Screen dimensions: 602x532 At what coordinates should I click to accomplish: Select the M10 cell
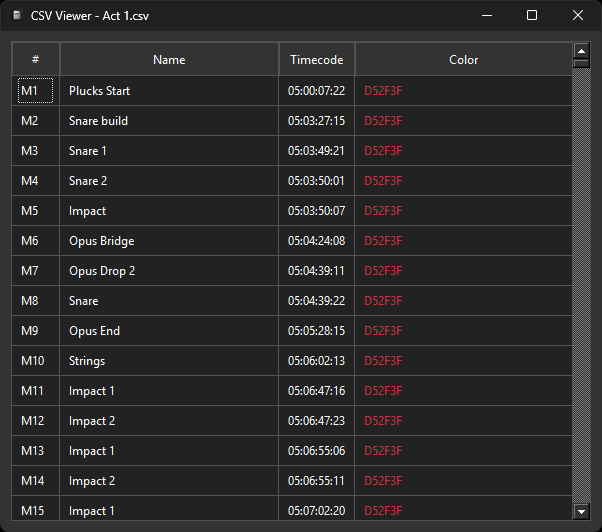(x=36, y=360)
